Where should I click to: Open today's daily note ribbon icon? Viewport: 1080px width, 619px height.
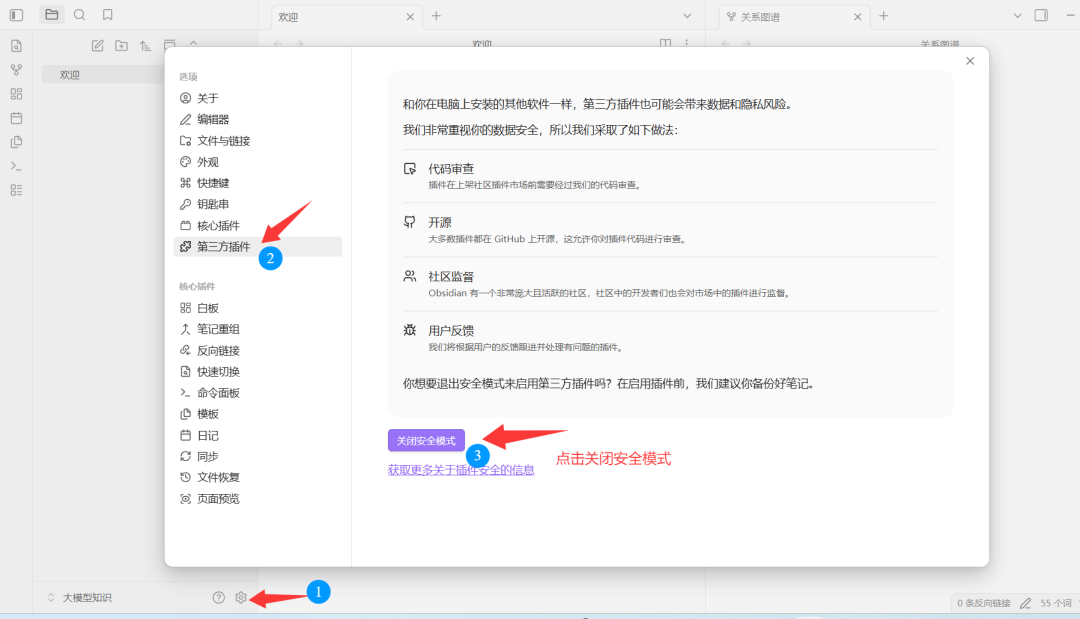17,118
